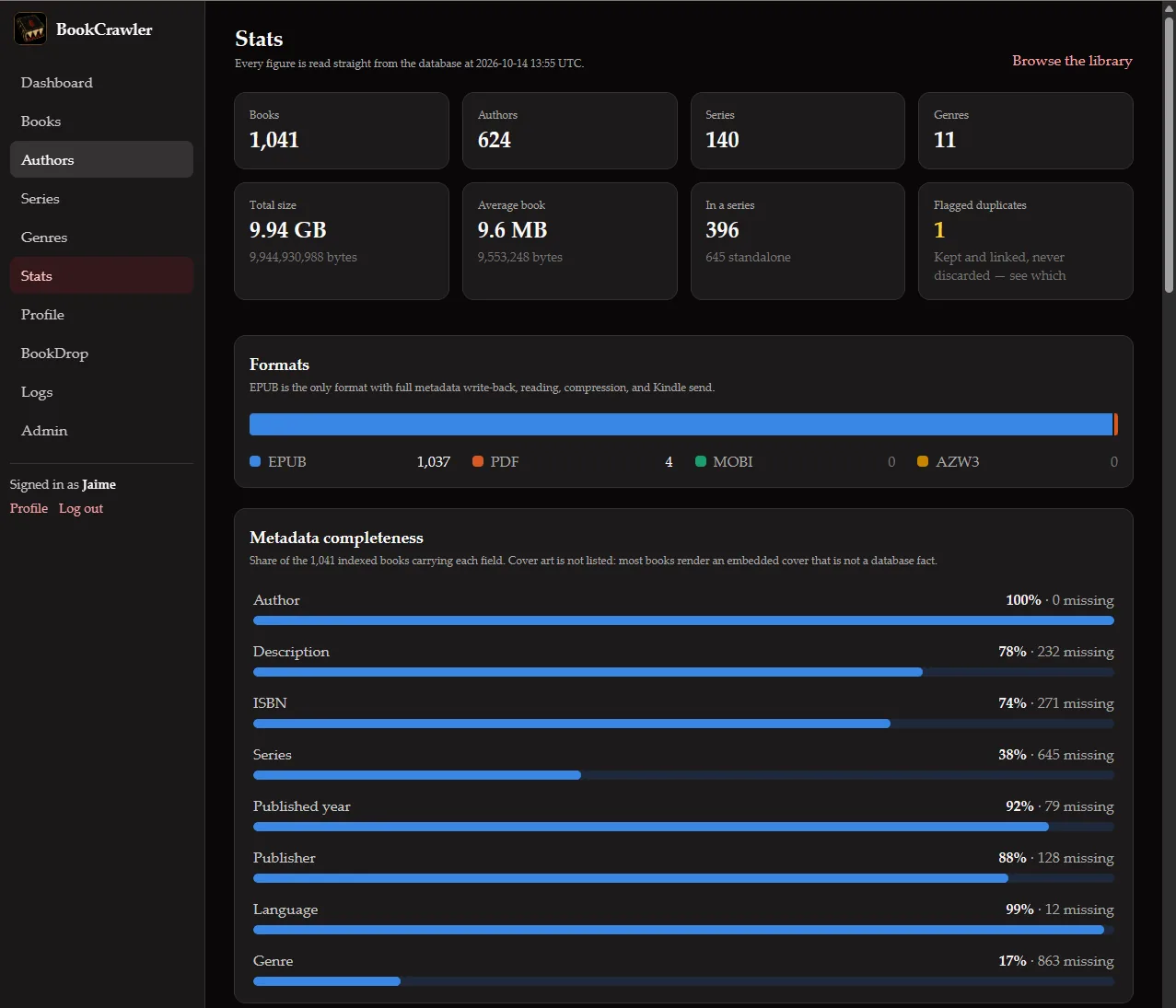The image size is (1176, 1008).
Task: Click the "645 standalone" text
Action: point(748,258)
